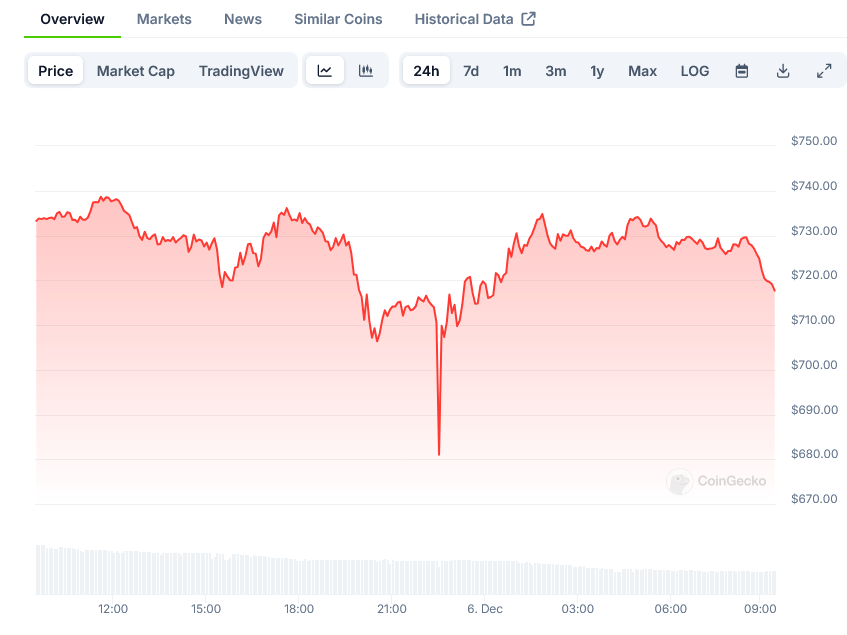
Task: Switch to candlestick chart view icon
Action: 366,71
